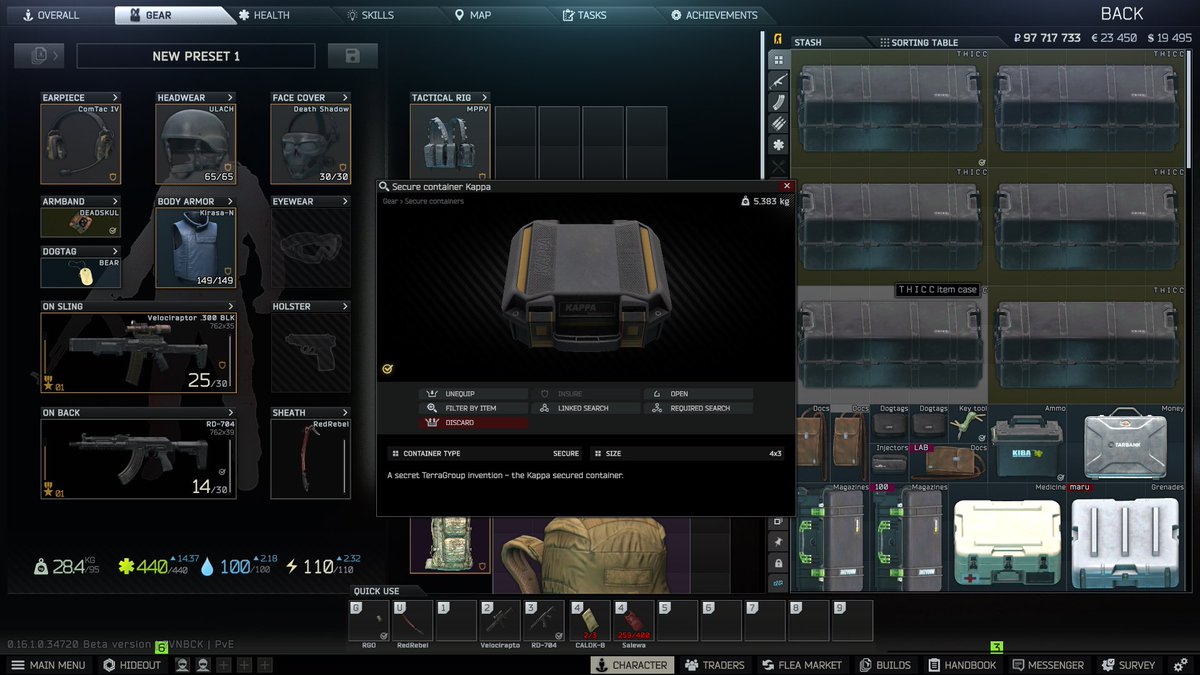Select the ComTac IV earpiece item
The height and width of the screenshot is (675, 1200).
pos(81,144)
